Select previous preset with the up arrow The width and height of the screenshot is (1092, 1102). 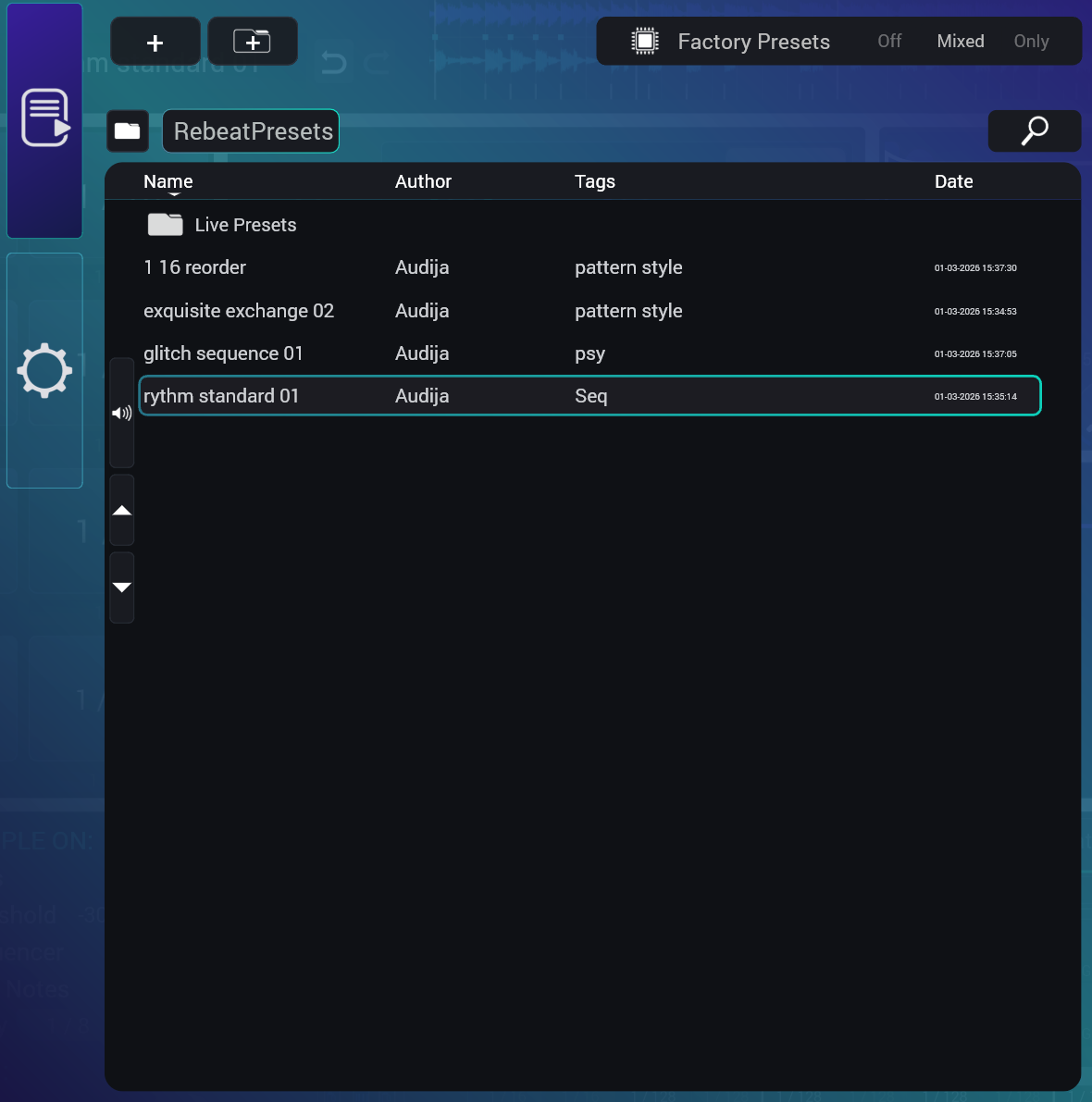point(121,510)
